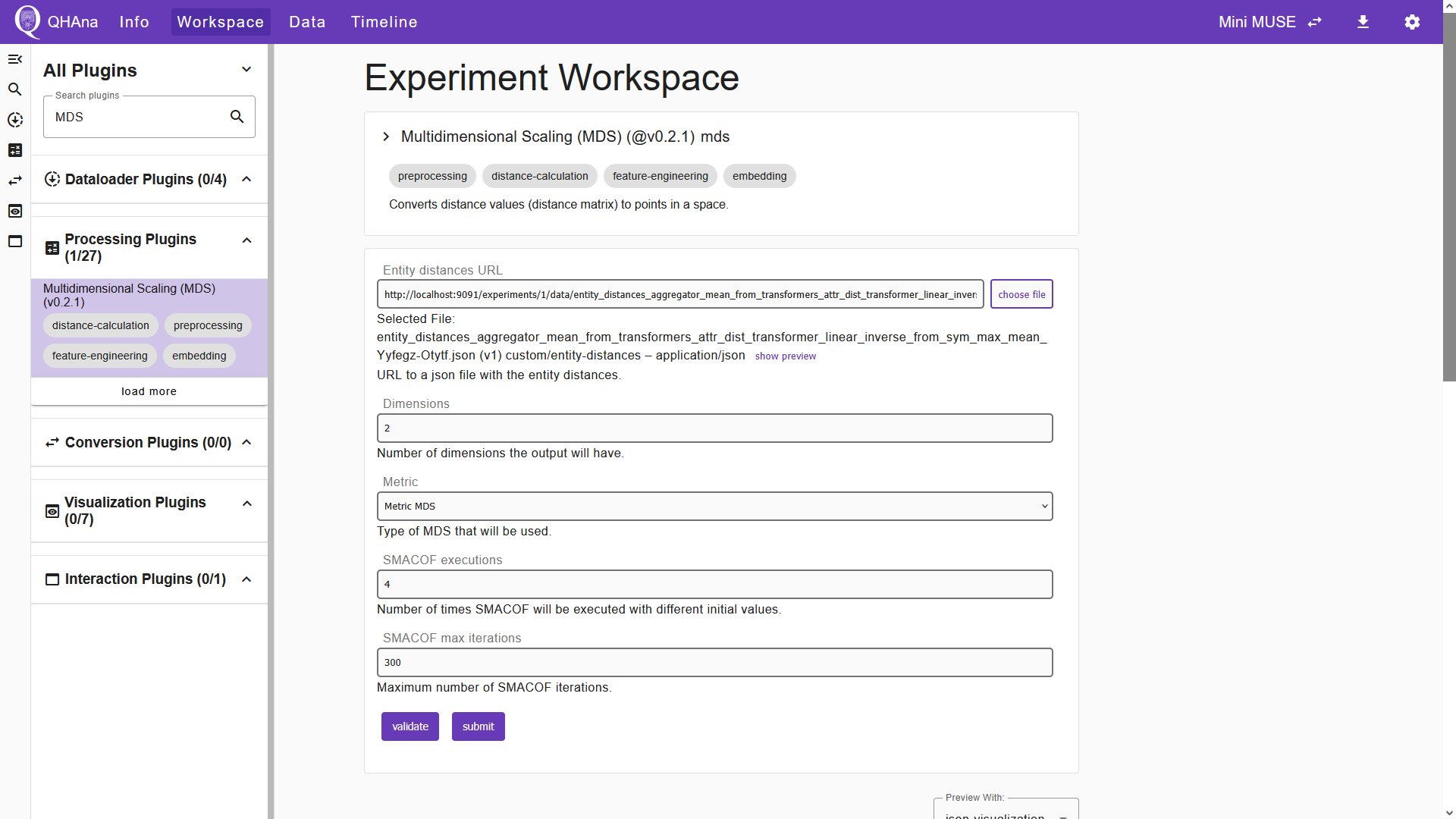Click the Dataloader Plugins group icon
The height and width of the screenshot is (819, 1456).
tap(52, 179)
